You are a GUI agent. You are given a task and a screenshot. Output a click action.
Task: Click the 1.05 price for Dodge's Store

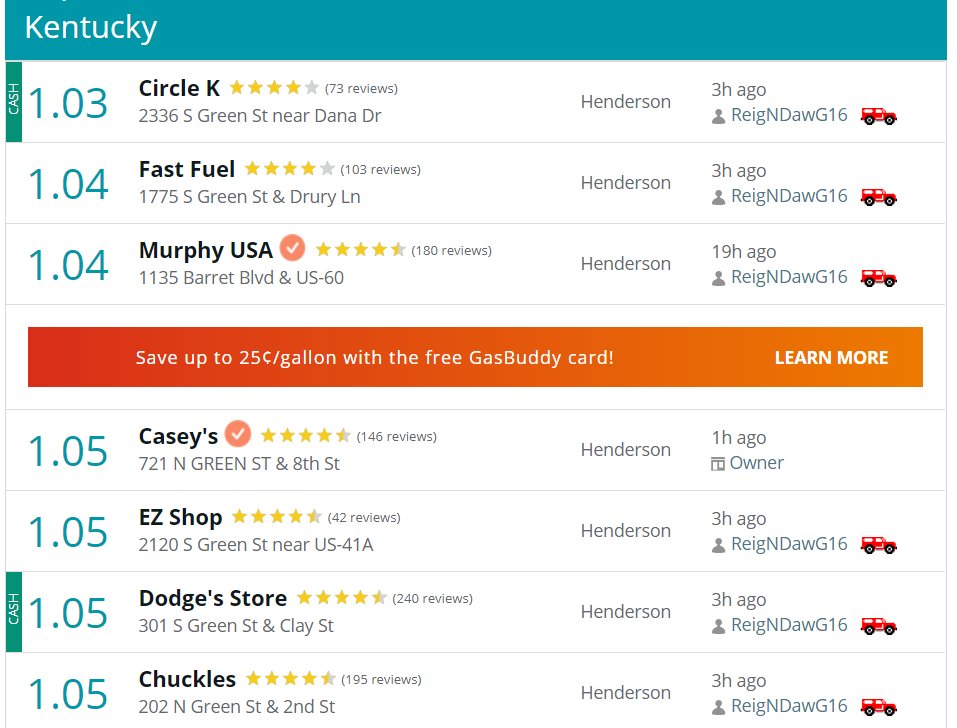coord(68,613)
